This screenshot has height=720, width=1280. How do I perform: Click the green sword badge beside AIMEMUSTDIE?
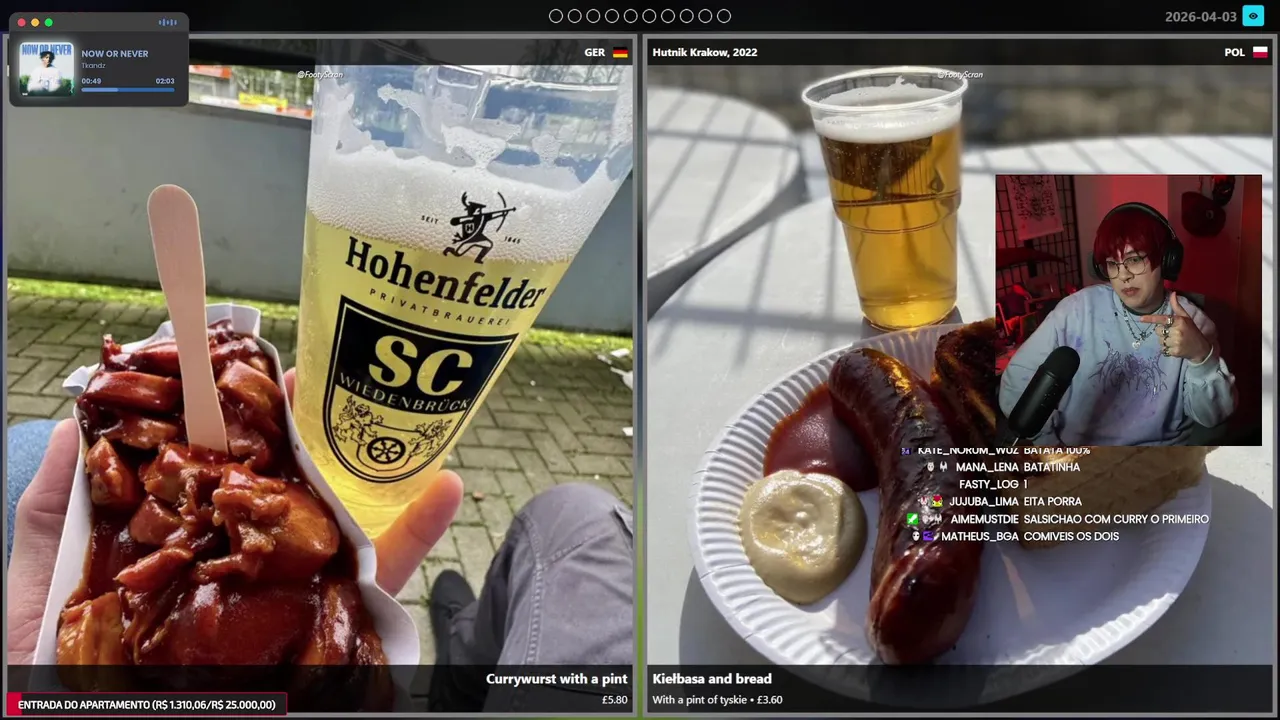click(912, 519)
